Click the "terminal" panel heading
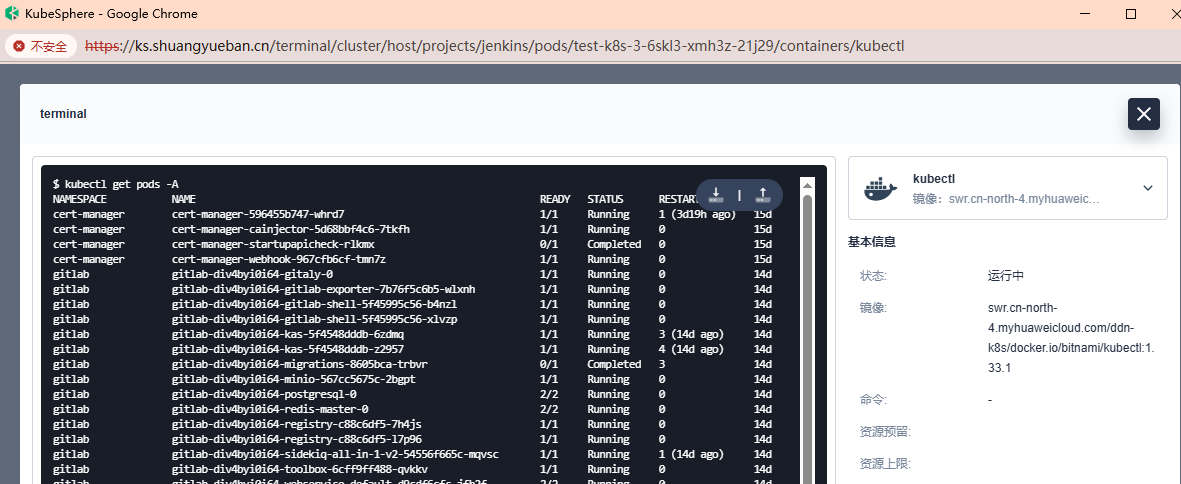Screen dimensions: 1181x484 (63, 114)
